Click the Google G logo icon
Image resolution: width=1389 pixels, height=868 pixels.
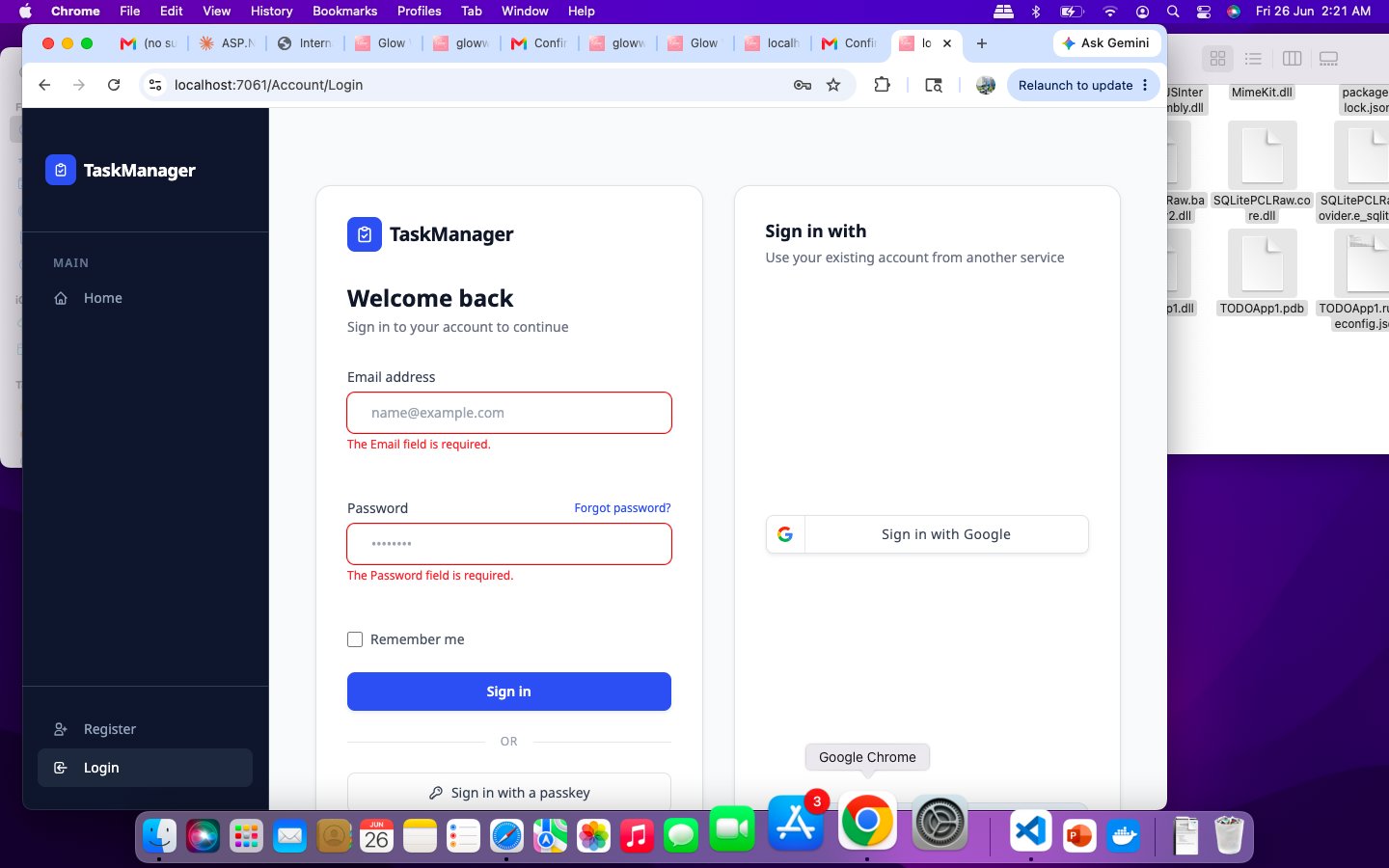[x=785, y=534]
